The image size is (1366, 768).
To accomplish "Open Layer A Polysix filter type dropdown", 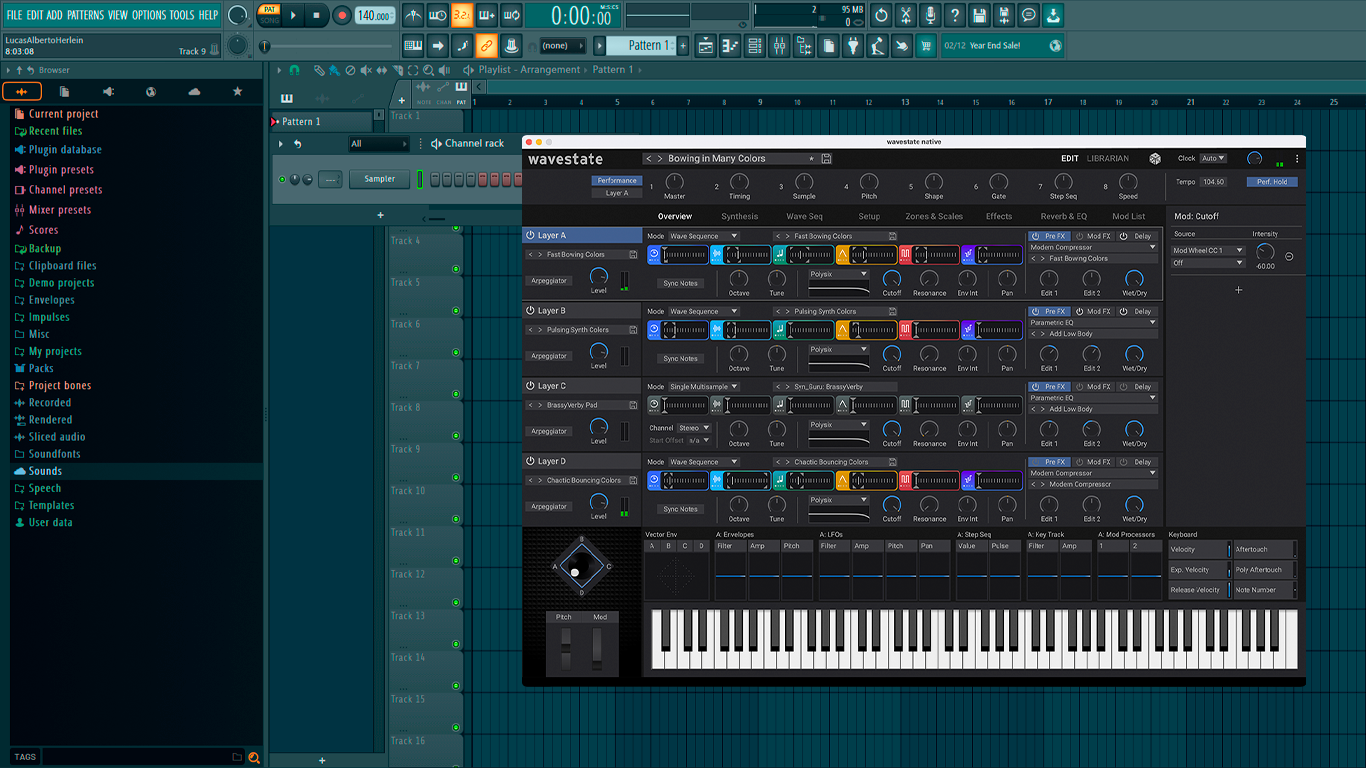I will coord(839,274).
